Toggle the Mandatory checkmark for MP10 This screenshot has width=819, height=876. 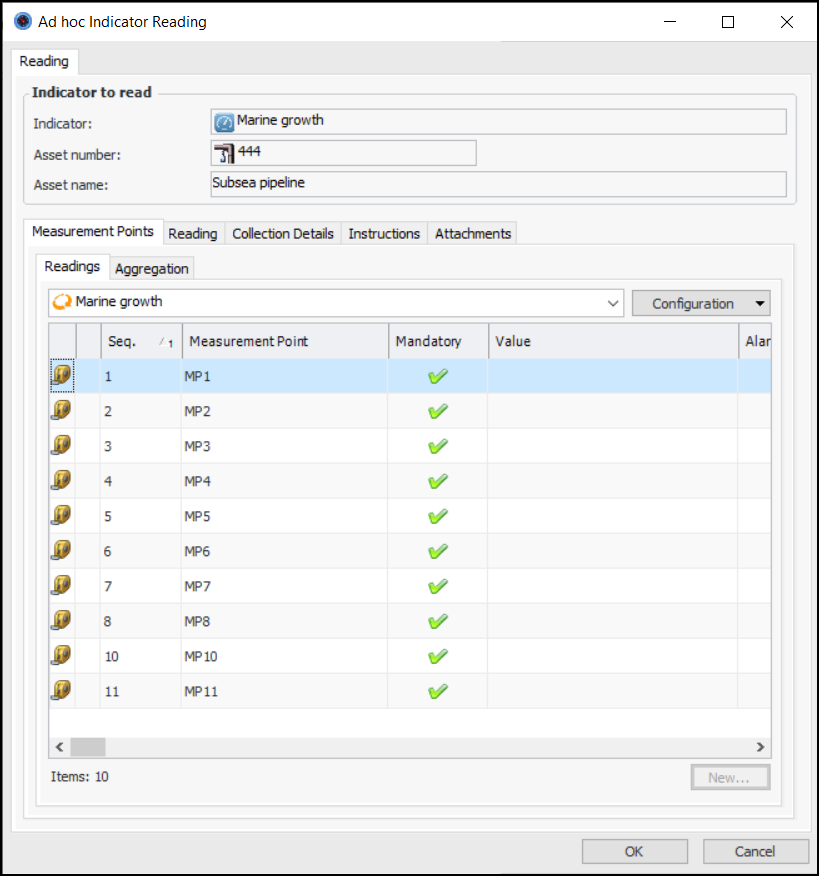(437, 656)
